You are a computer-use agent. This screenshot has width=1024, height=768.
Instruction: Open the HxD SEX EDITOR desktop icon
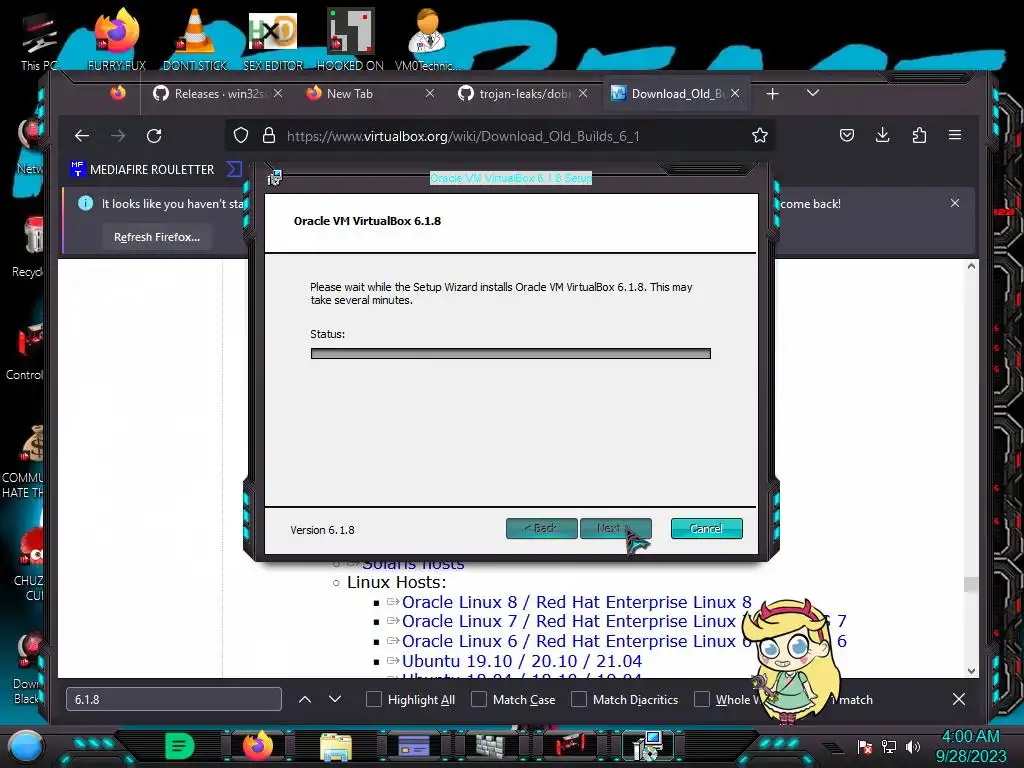[x=273, y=40]
